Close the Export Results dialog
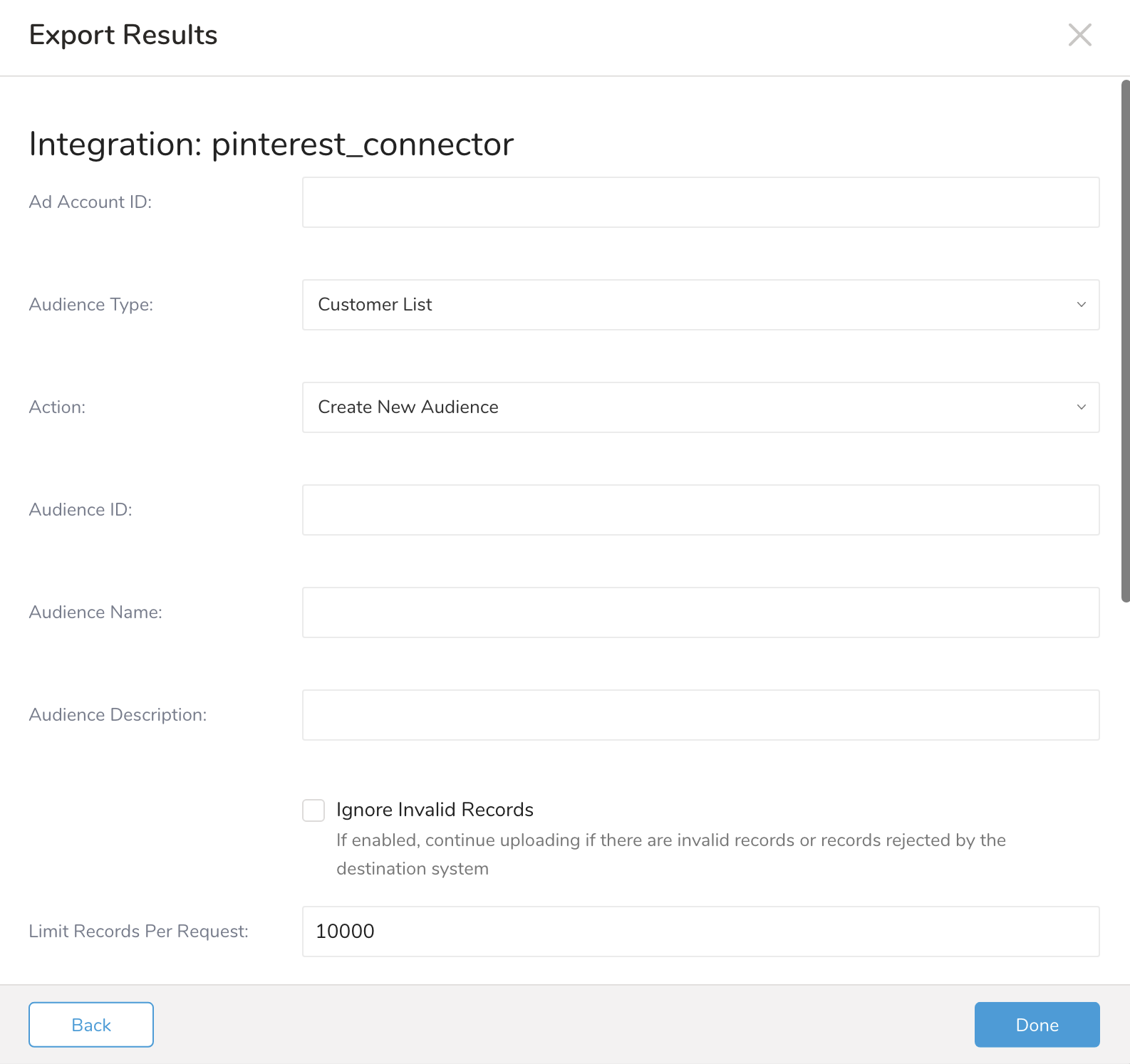Viewport: 1130px width, 1064px height. (1079, 34)
